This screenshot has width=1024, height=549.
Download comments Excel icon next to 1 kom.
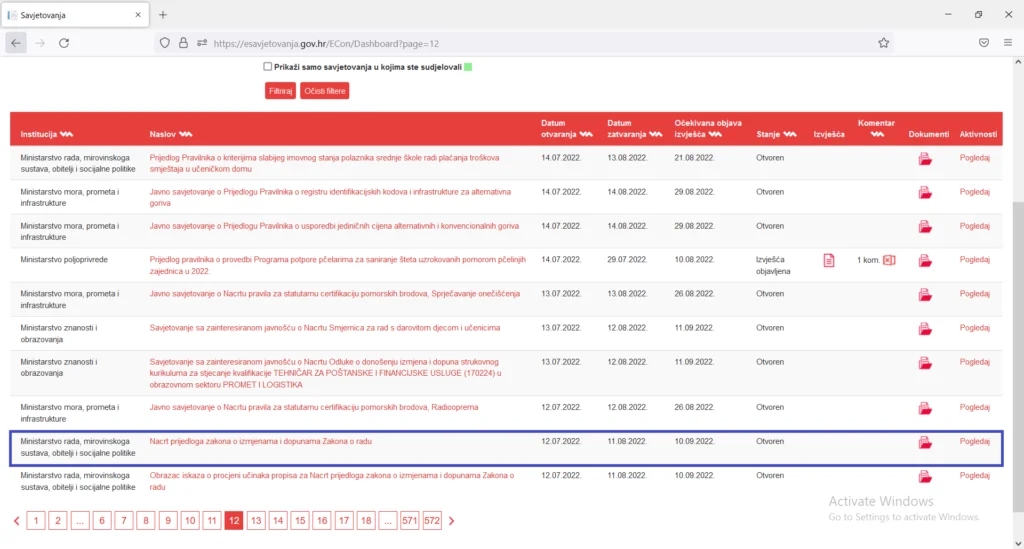pos(889,260)
